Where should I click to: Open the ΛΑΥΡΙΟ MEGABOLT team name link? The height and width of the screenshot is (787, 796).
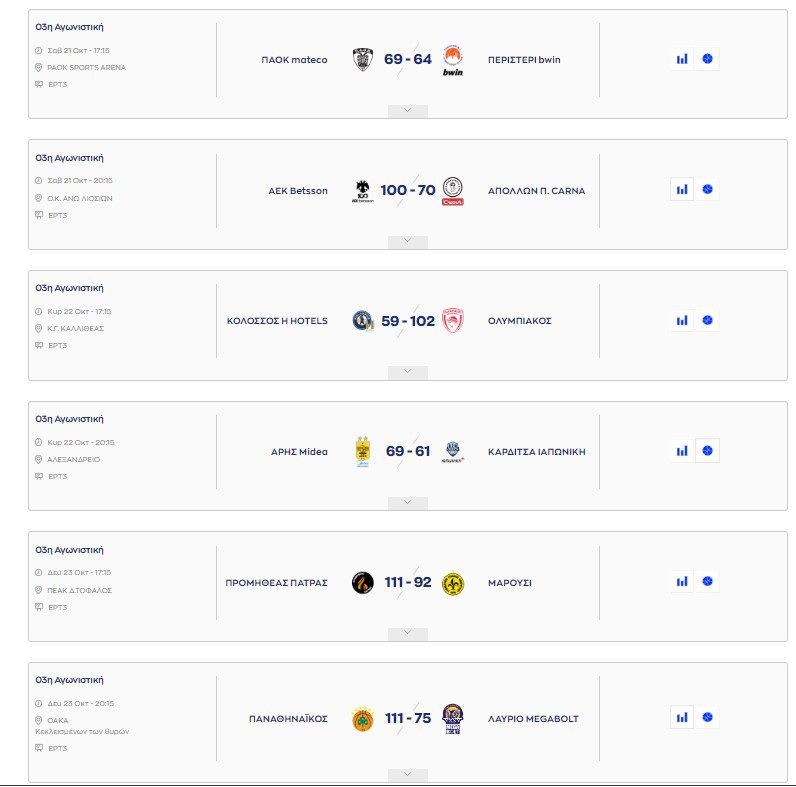[533, 718]
